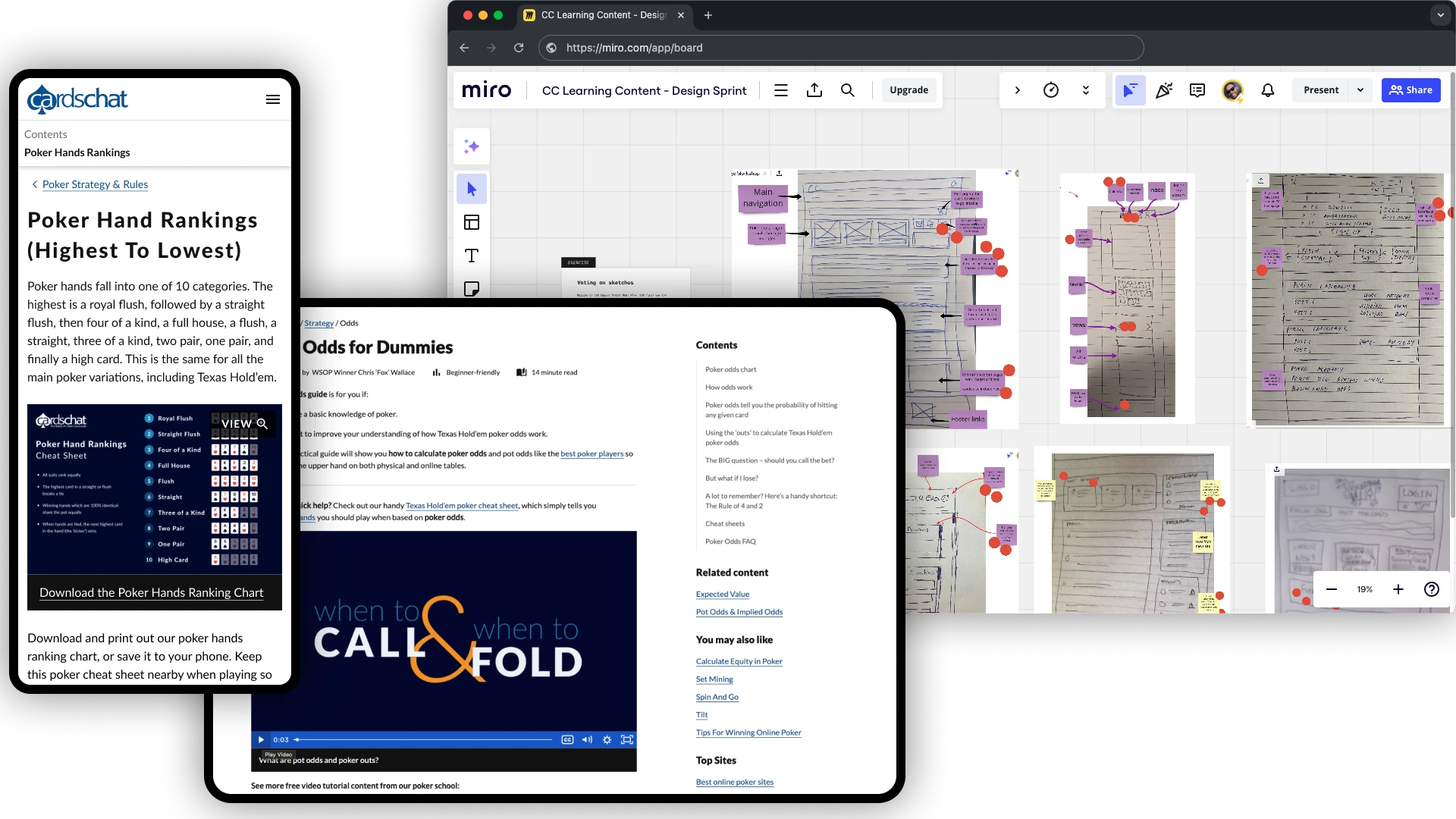Mute the video volume

(x=587, y=739)
